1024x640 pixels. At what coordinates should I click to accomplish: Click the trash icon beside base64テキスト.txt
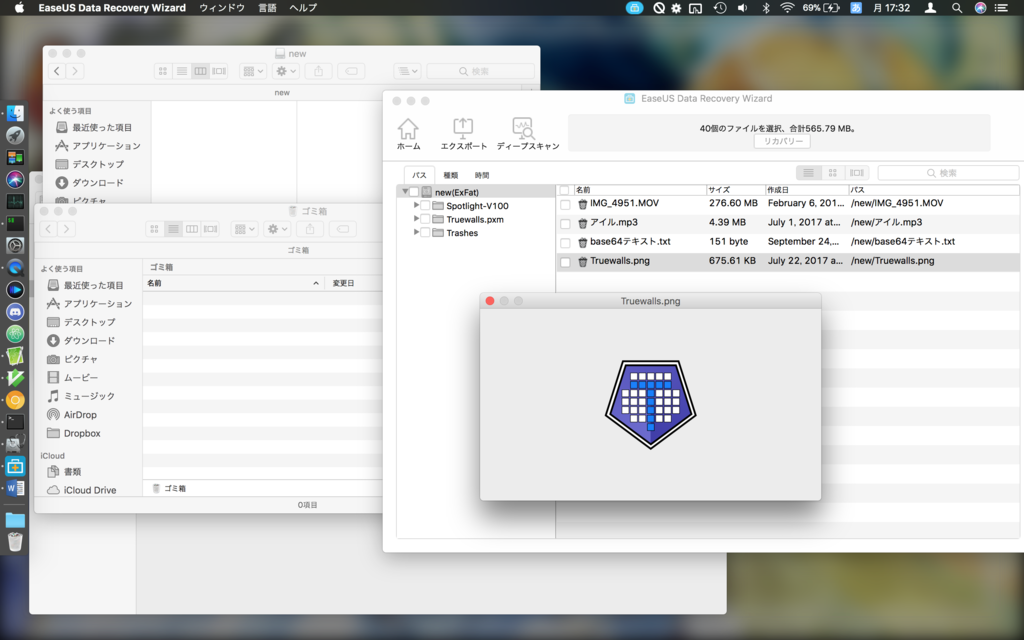[583, 242]
